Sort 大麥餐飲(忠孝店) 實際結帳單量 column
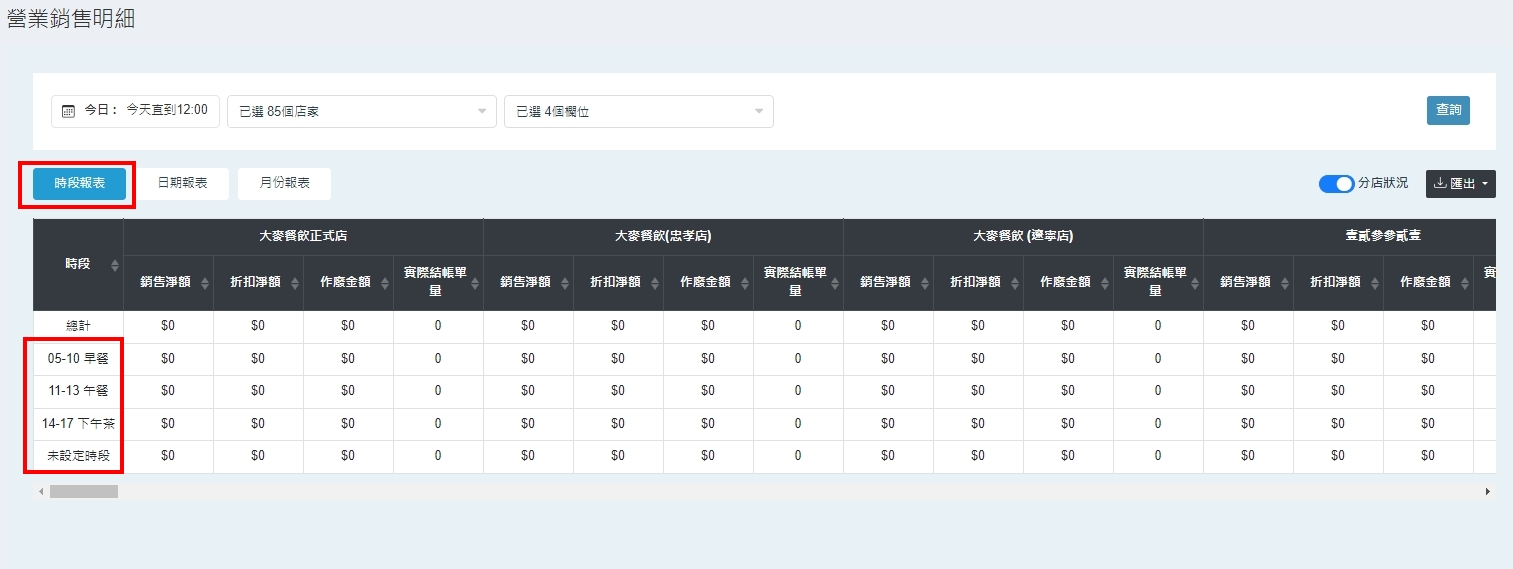1513x569 pixels. pyautogui.click(x=835, y=283)
